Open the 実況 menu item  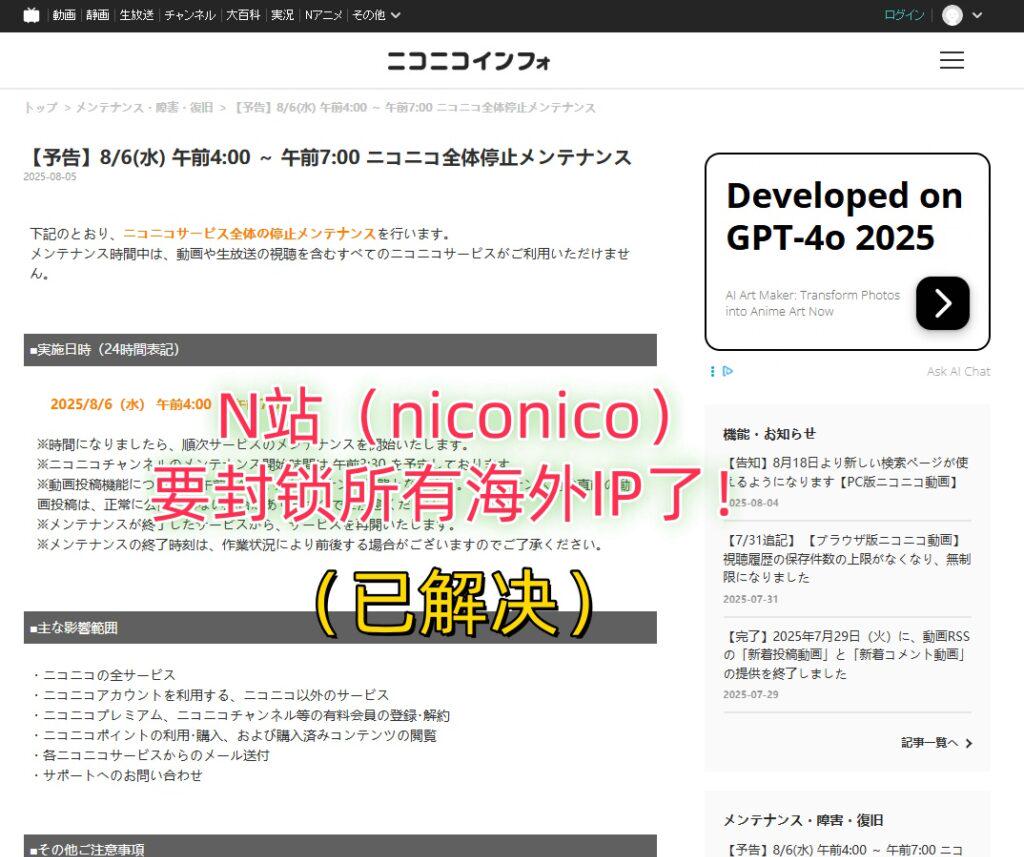pos(282,15)
